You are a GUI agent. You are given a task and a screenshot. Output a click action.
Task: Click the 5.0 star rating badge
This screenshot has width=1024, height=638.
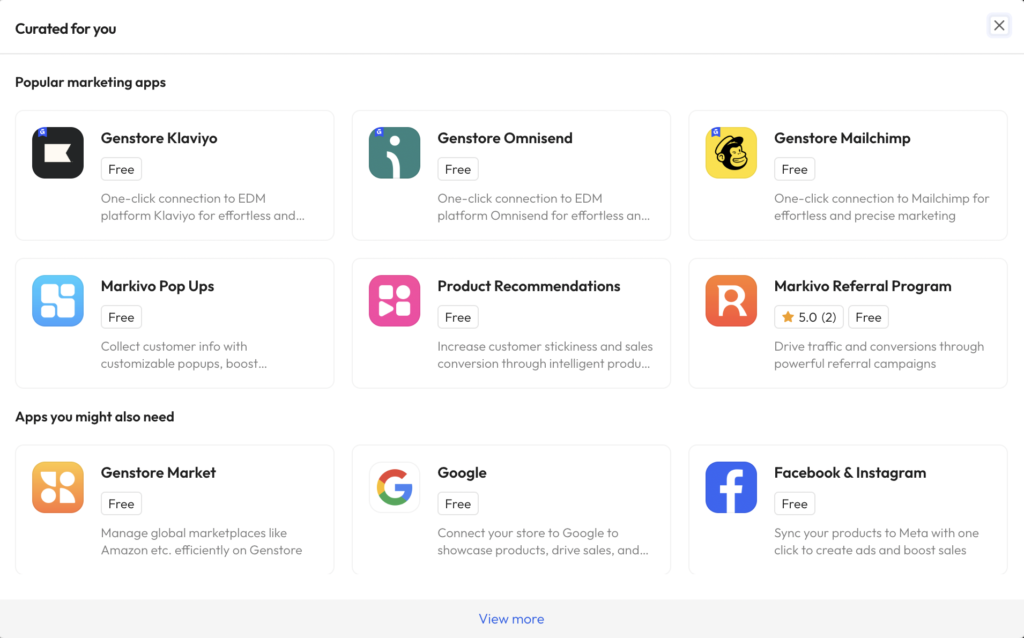coord(809,317)
